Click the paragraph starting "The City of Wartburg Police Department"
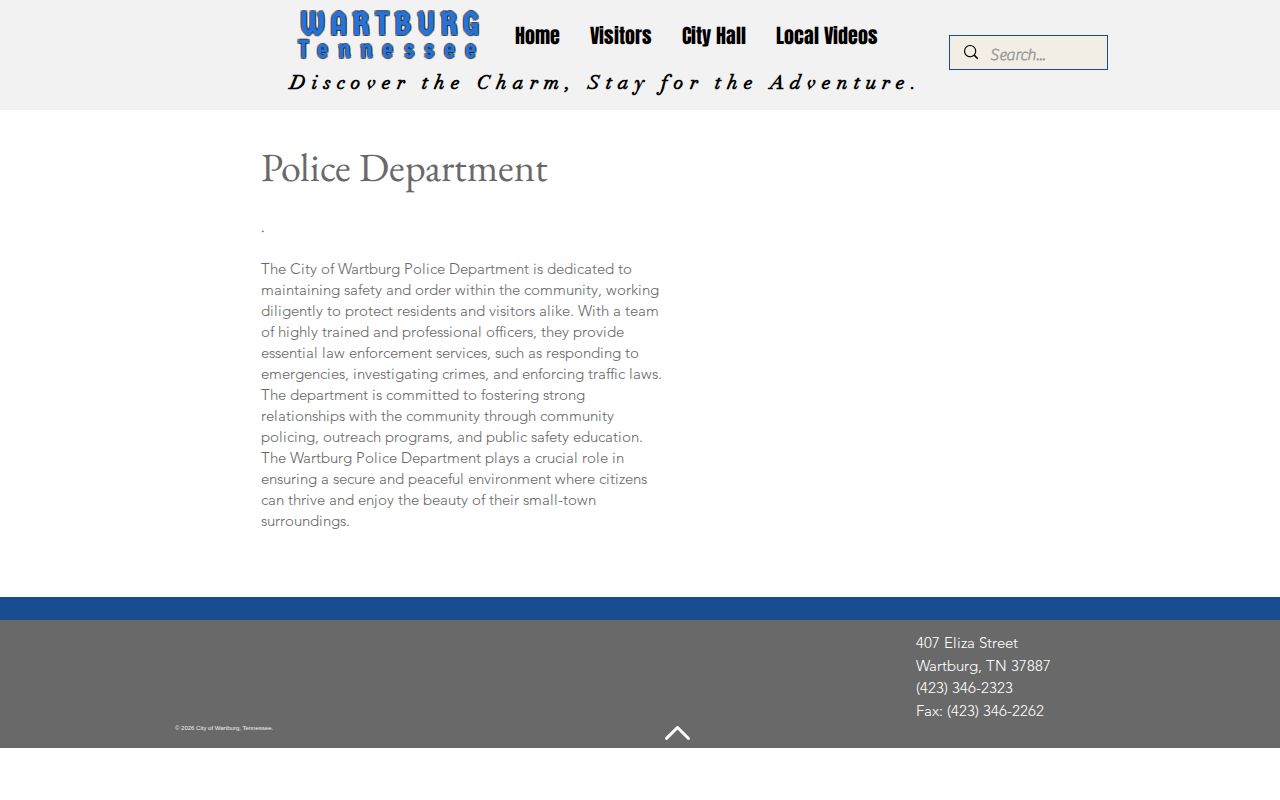The image size is (1280, 800). (x=461, y=395)
